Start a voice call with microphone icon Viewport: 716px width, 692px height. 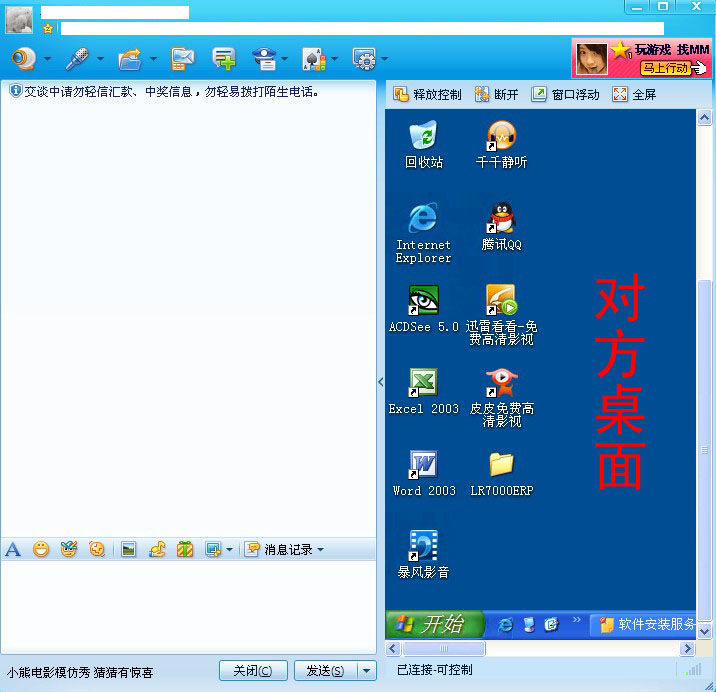[77, 59]
